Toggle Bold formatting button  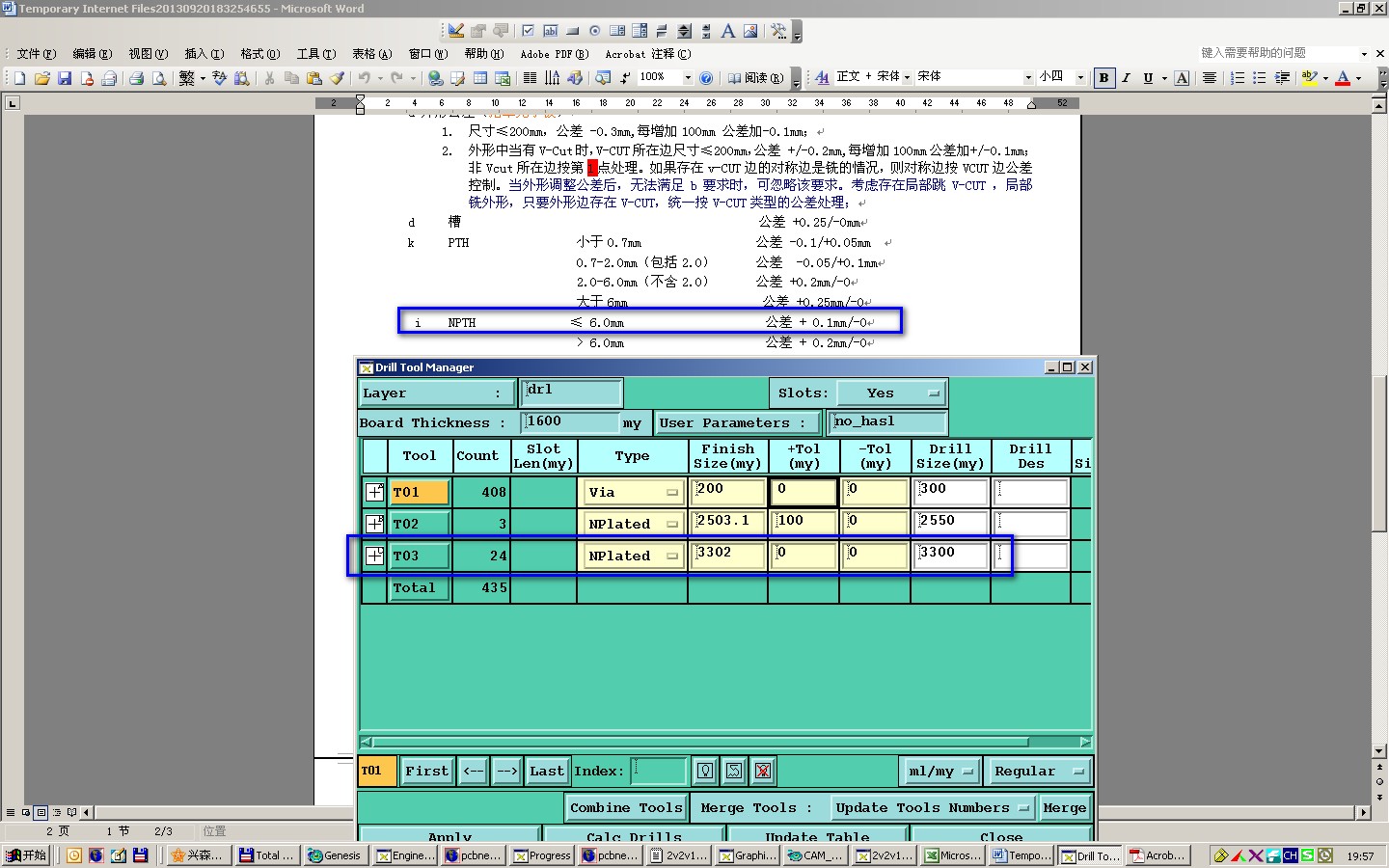pos(1103,78)
